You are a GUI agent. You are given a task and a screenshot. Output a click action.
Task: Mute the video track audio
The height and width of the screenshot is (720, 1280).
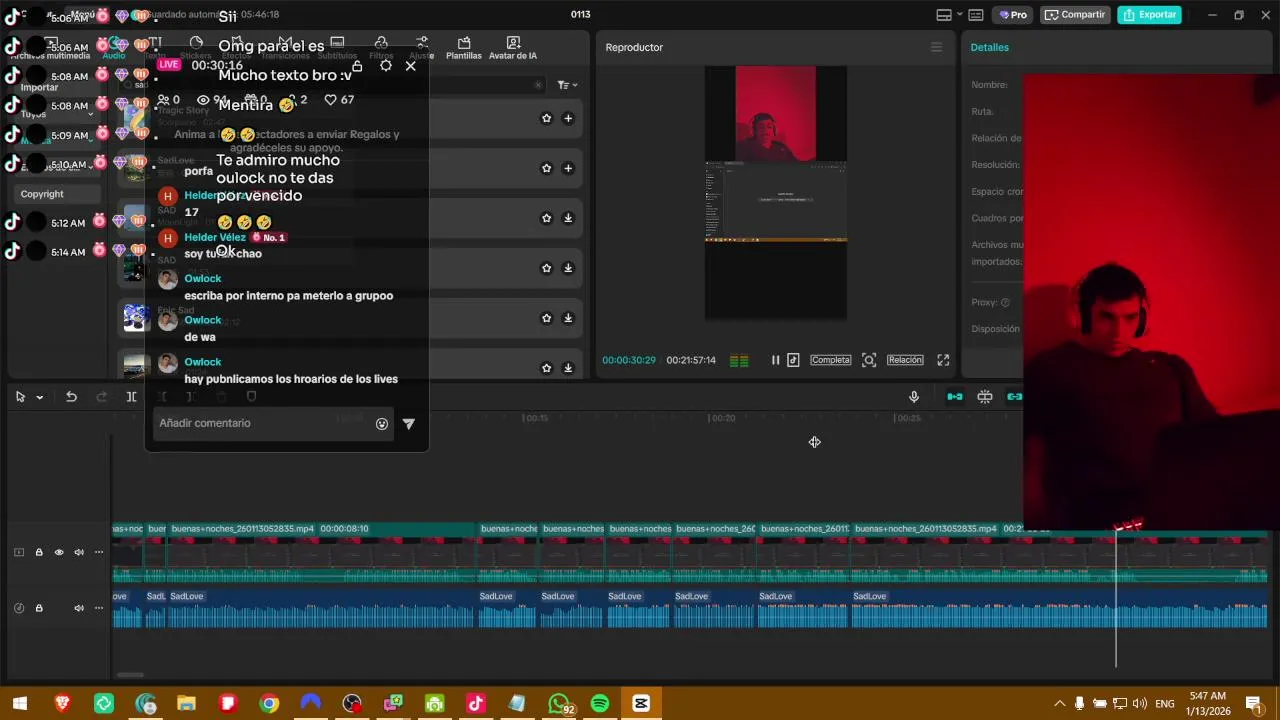78,552
